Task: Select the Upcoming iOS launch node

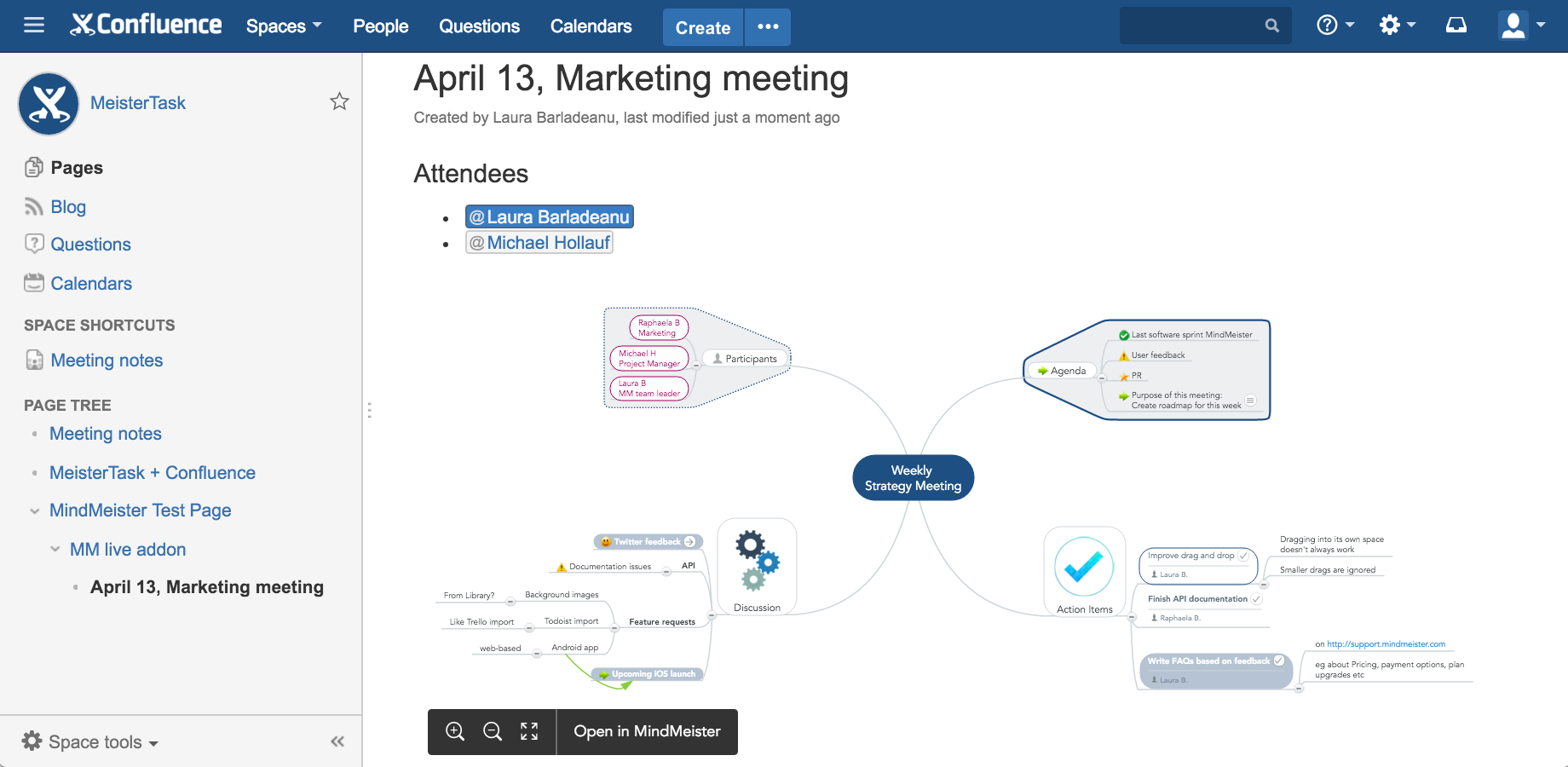Action: [649, 674]
